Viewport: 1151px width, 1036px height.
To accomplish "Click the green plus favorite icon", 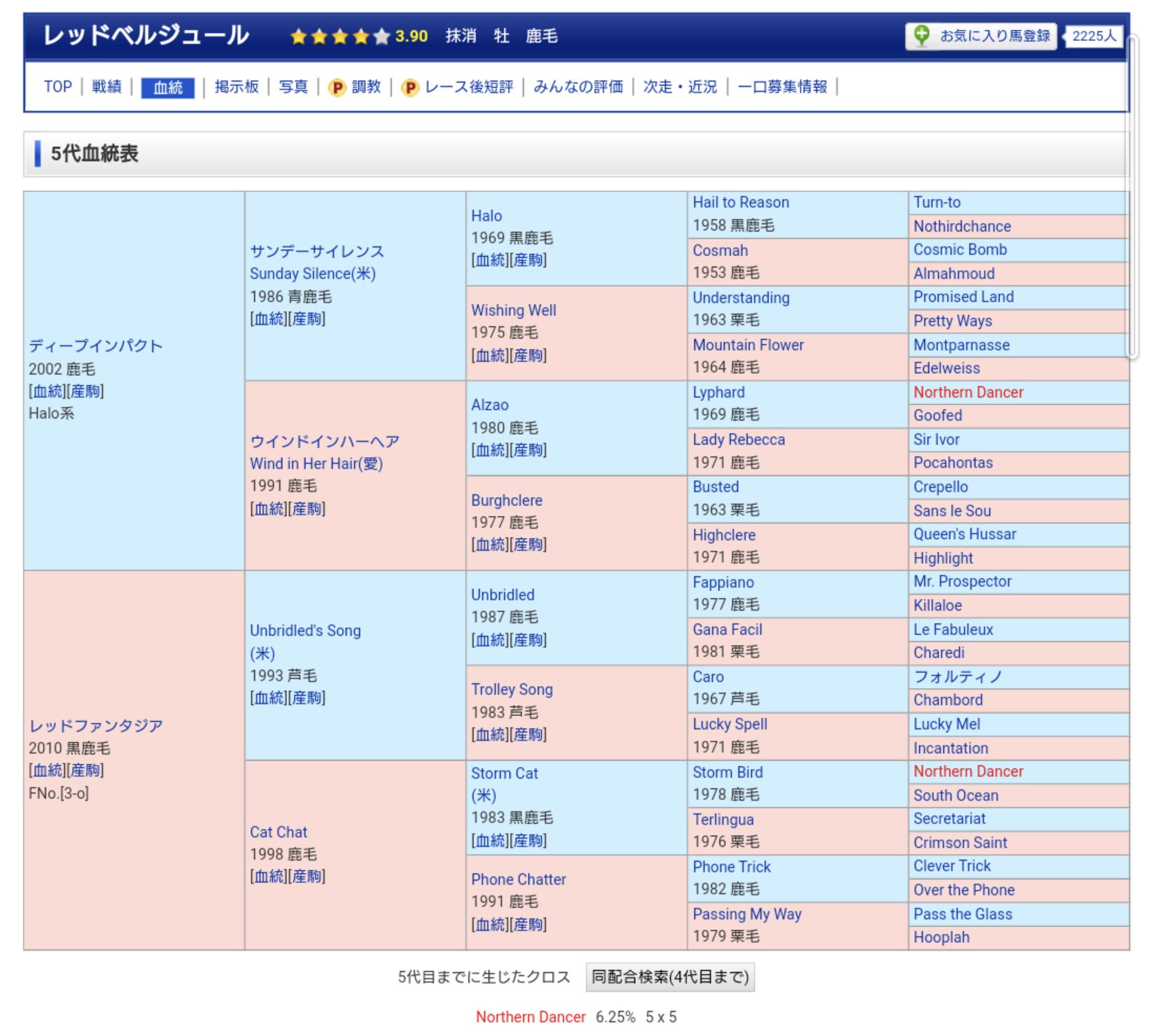I will click(x=921, y=35).
